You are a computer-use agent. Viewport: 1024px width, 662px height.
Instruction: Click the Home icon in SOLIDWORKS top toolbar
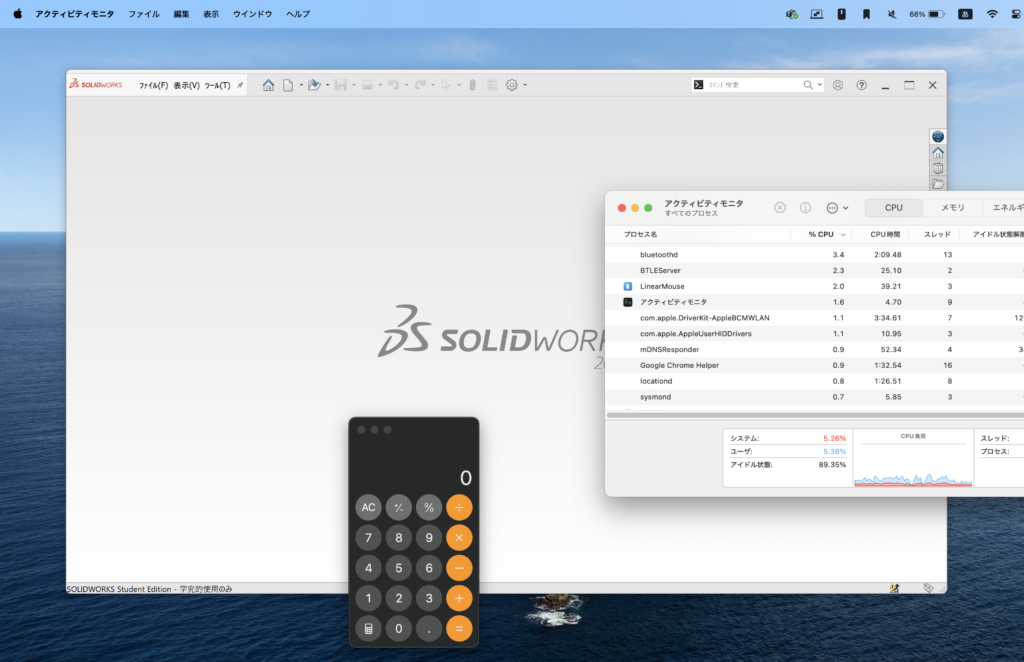point(268,85)
